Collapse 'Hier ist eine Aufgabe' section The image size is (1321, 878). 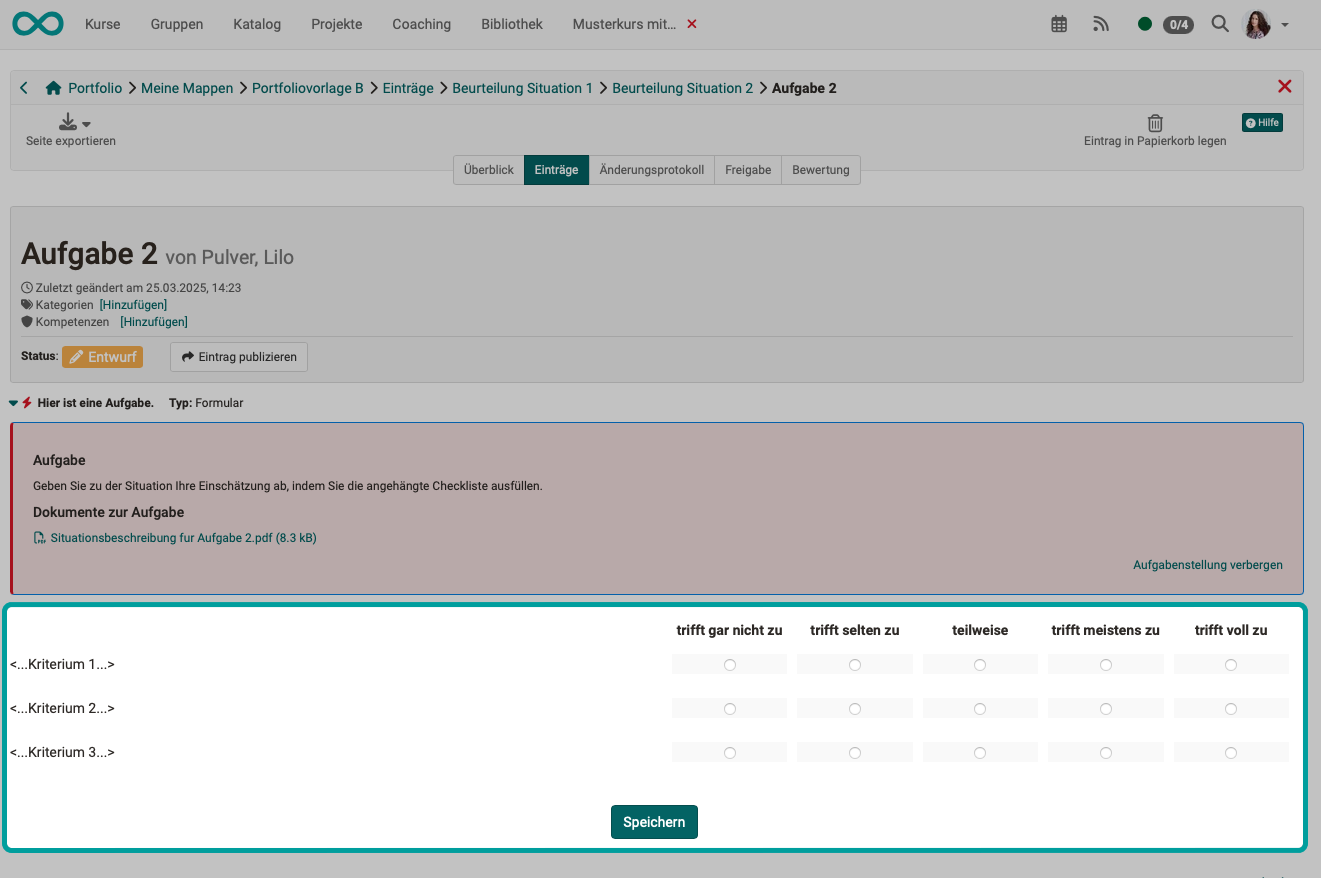(x=12, y=403)
